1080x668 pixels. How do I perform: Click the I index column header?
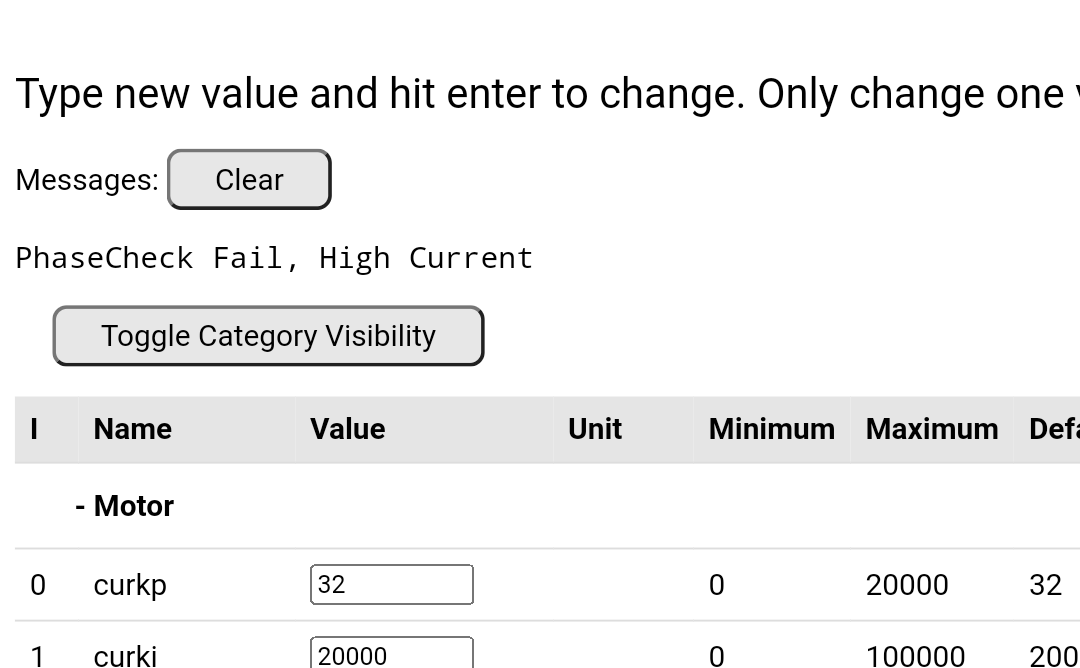34,429
